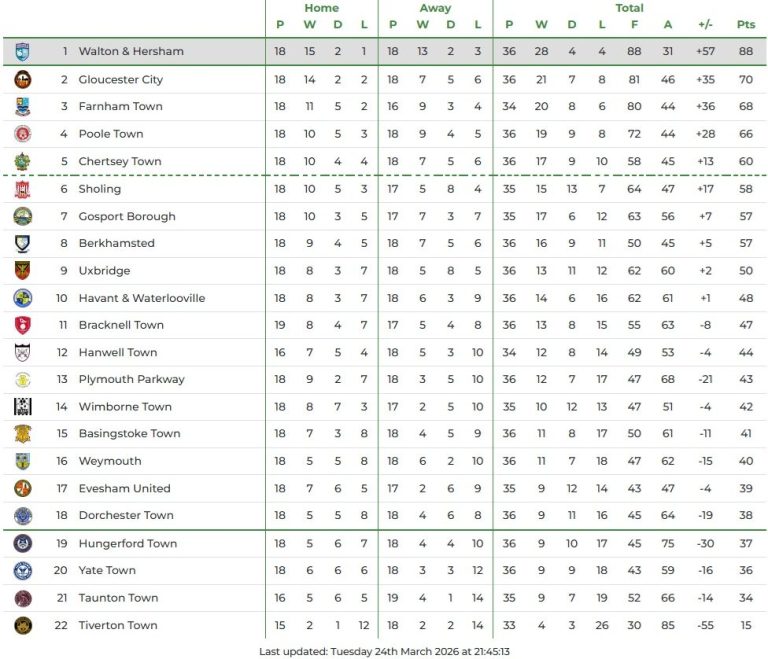Click the Walton & Hersham club crest

point(22,51)
